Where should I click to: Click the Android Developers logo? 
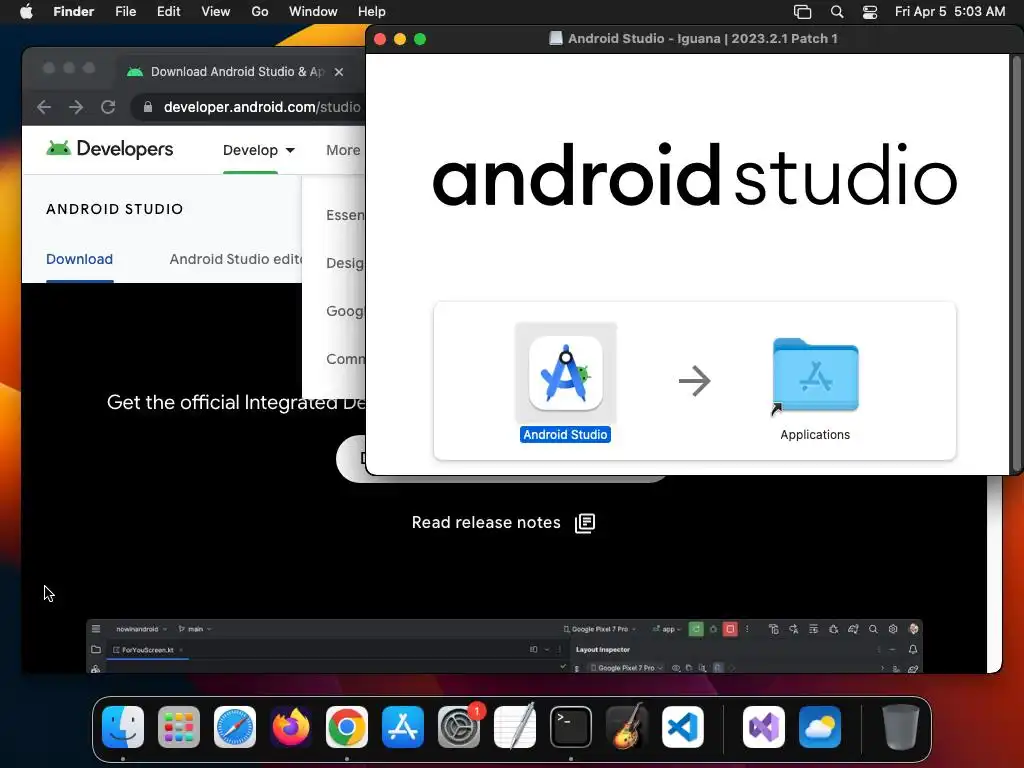point(110,149)
